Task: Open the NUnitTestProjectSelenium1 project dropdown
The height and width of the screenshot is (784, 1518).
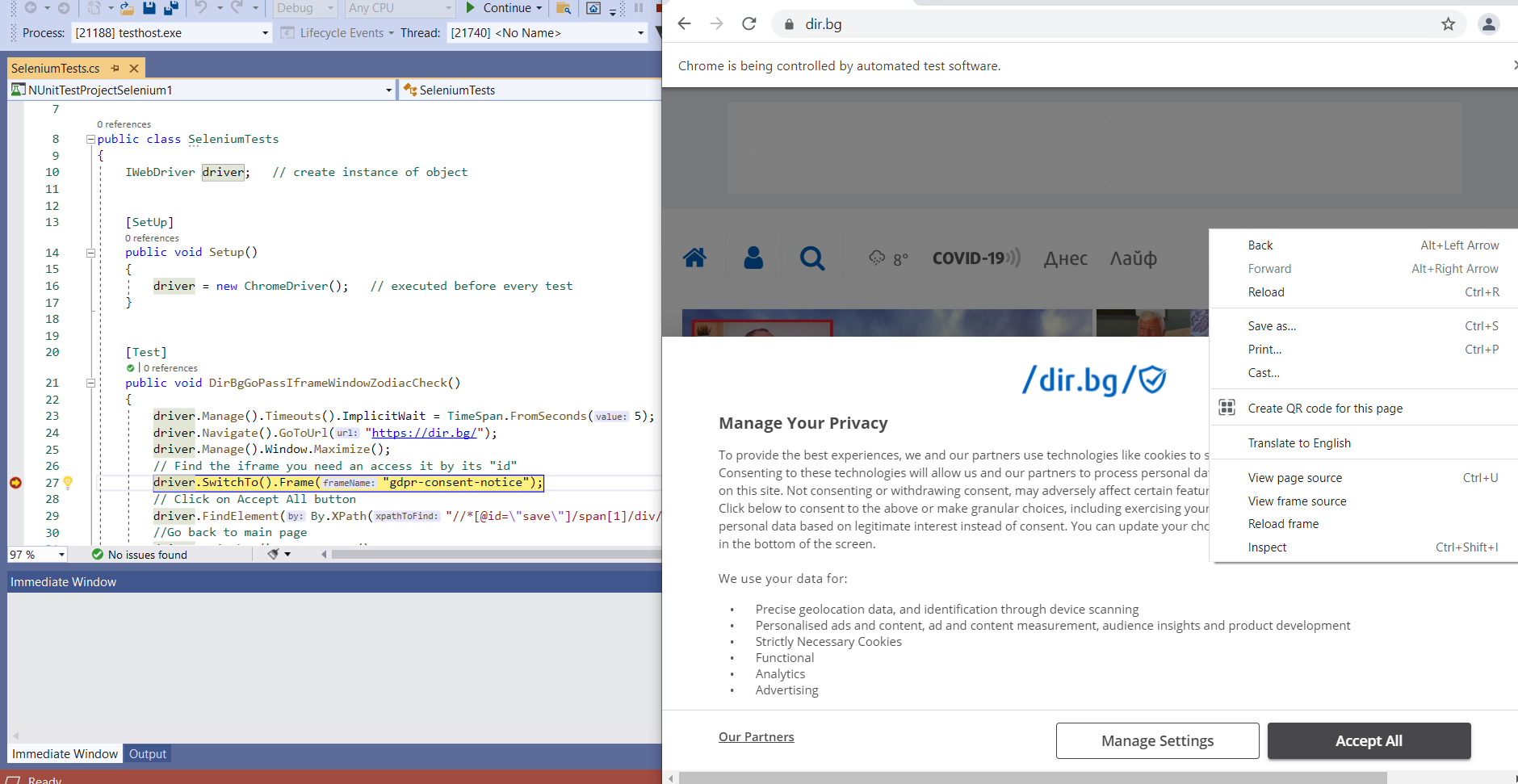Action: pos(202,90)
